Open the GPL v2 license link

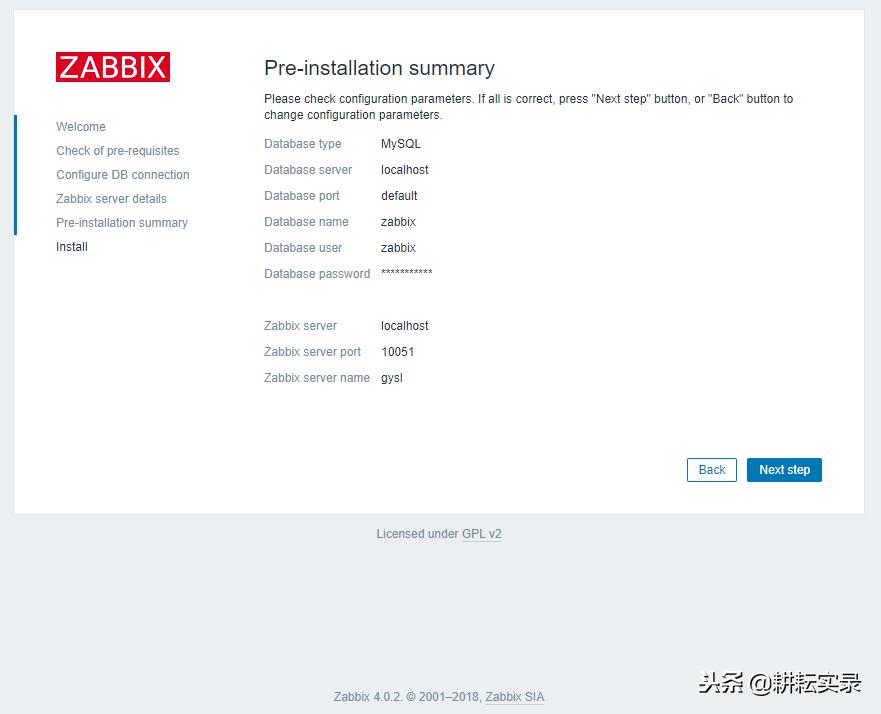click(x=481, y=534)
